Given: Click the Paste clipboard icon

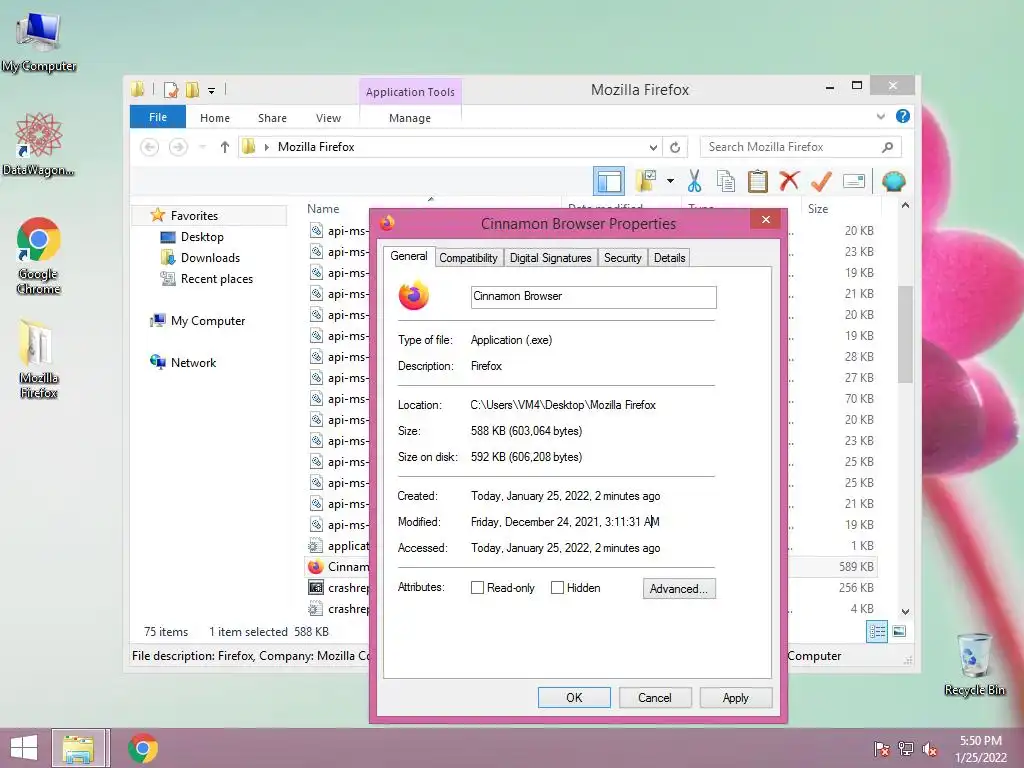Looking at the screenshot, I should click(758, 181).
